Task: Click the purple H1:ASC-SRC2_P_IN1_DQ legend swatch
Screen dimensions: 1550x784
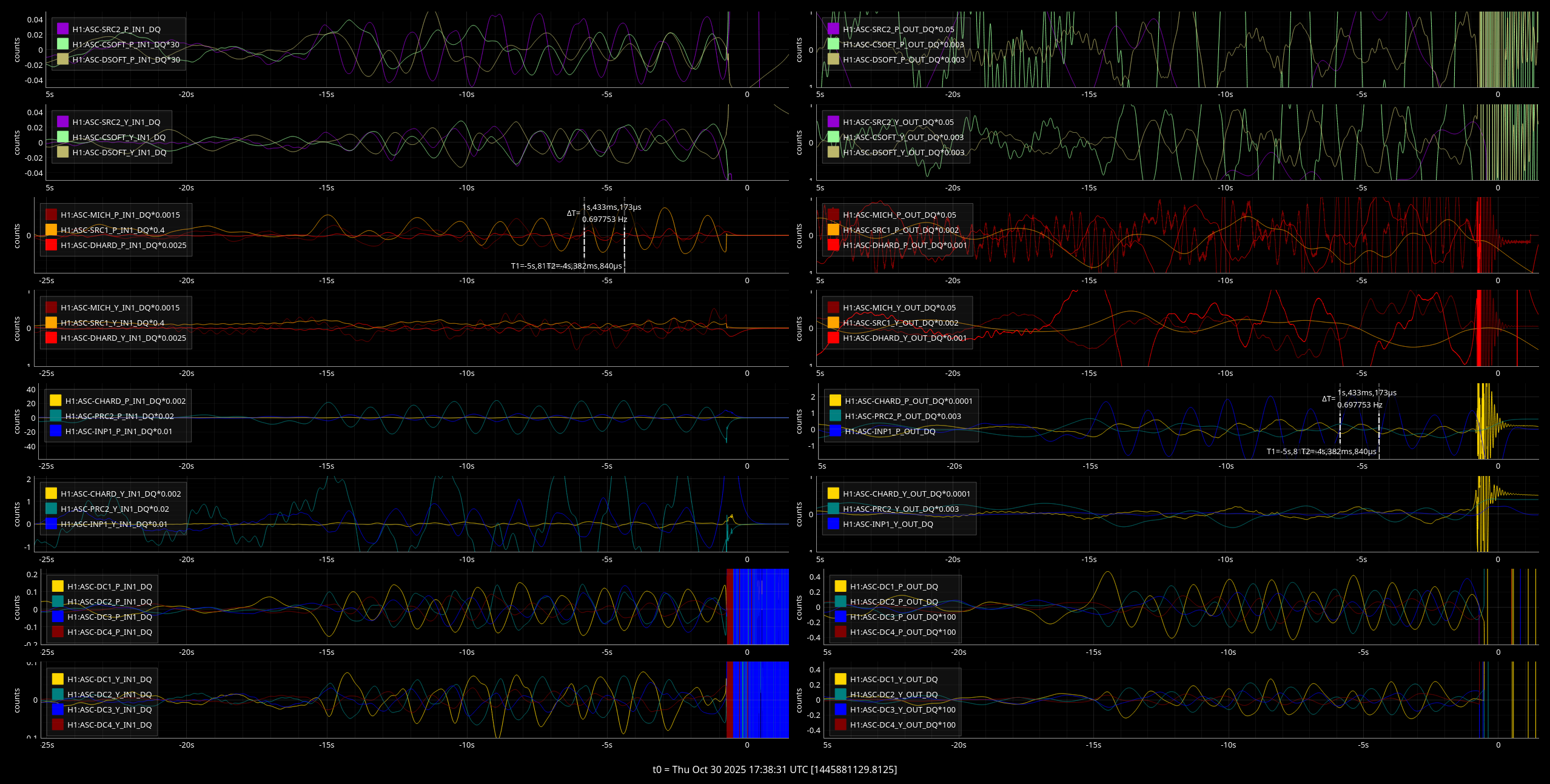Action: pos(62,29)
